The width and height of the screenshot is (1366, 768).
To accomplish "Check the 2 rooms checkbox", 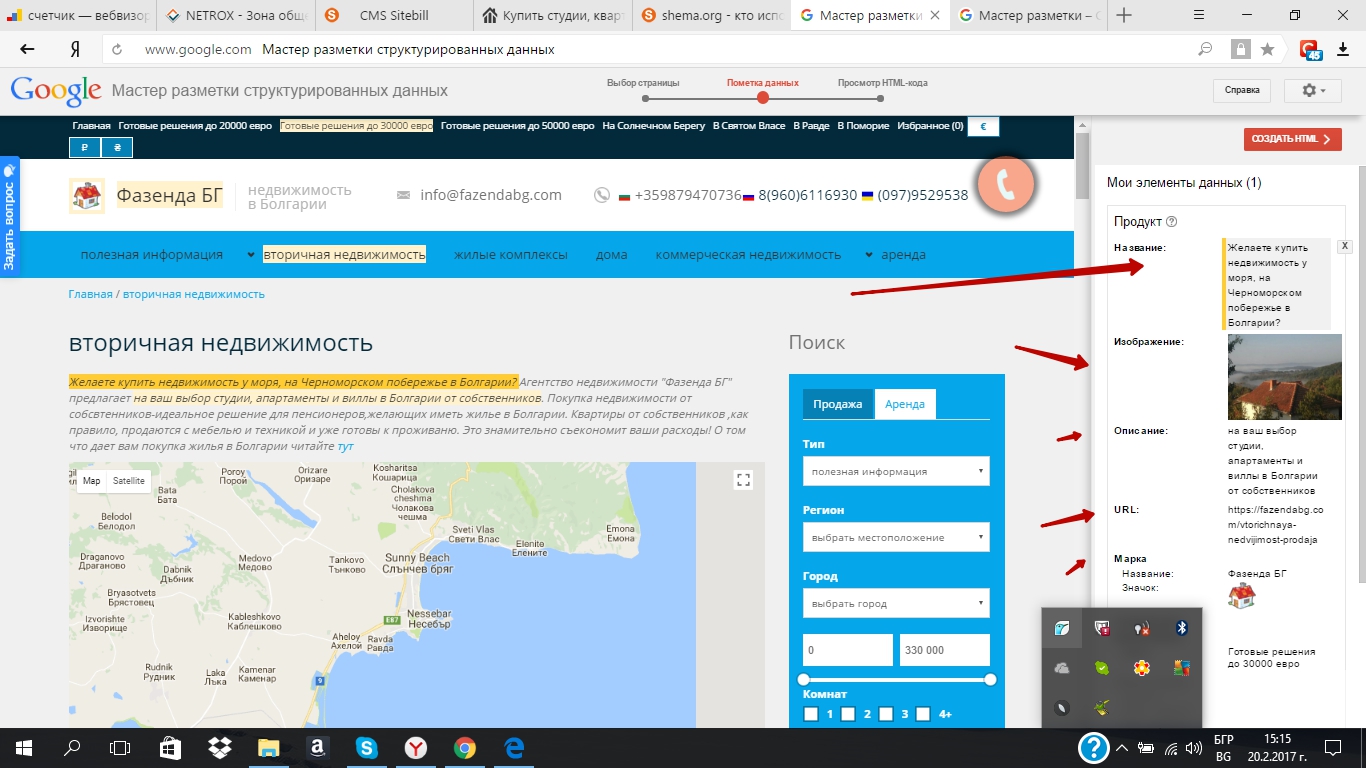I will tap(848, 714).
